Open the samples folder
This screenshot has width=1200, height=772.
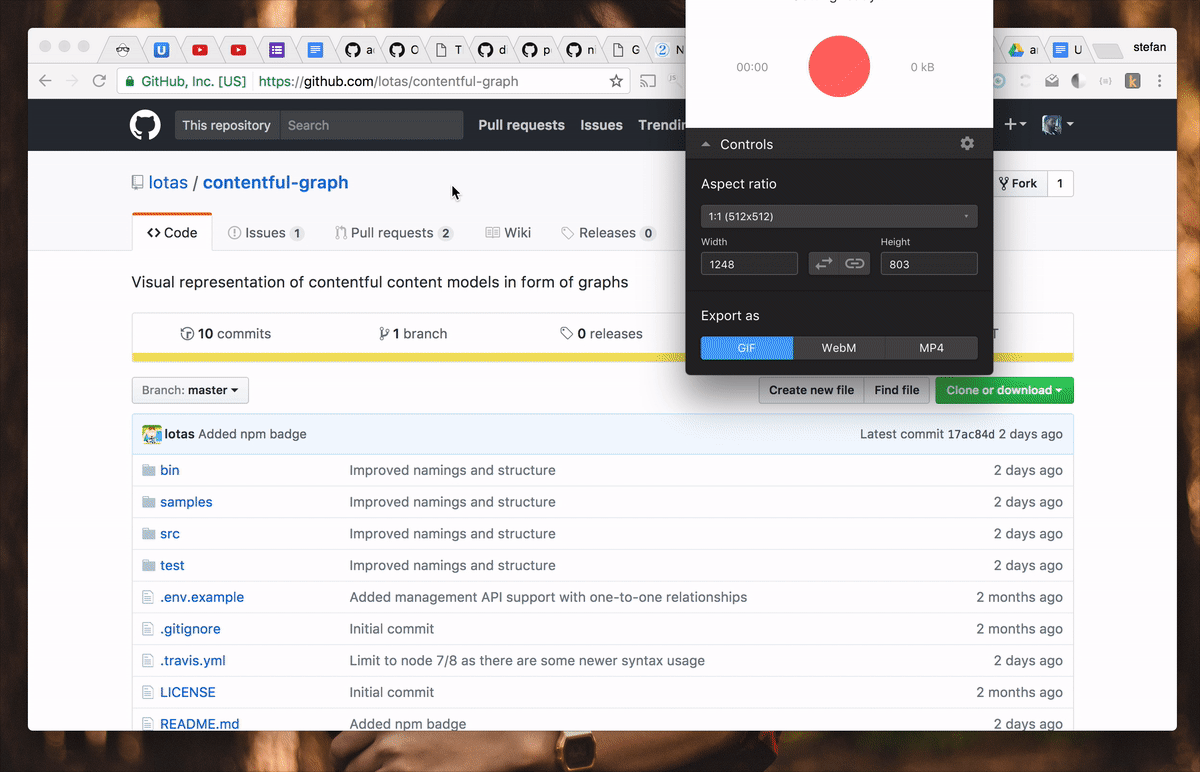point(186,502)
